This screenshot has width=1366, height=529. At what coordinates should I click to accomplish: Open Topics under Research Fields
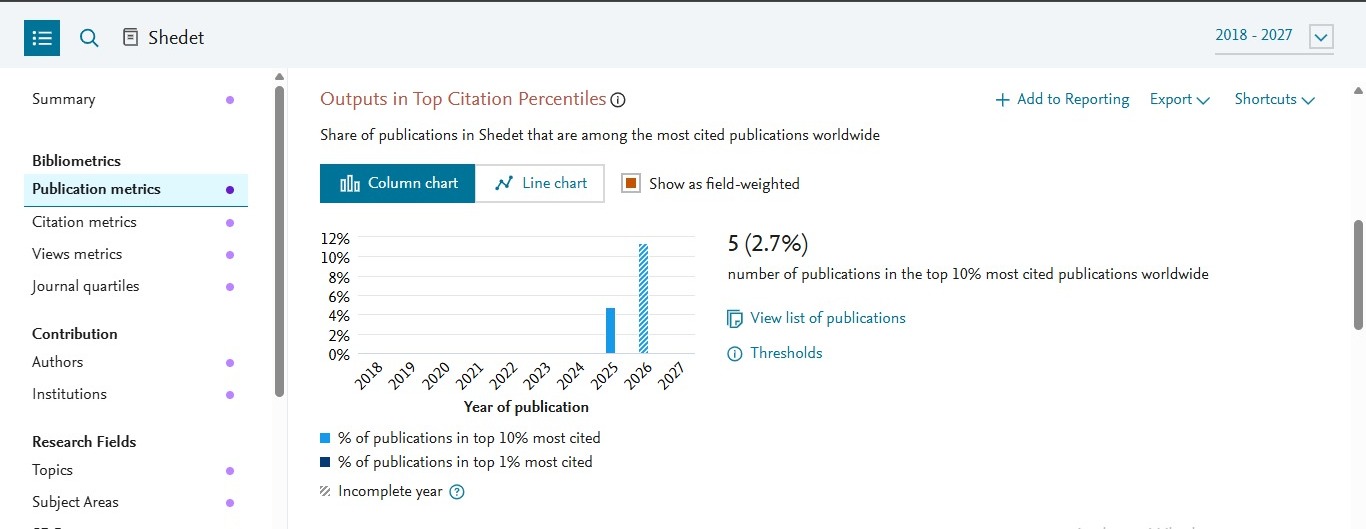coord(52,470)
